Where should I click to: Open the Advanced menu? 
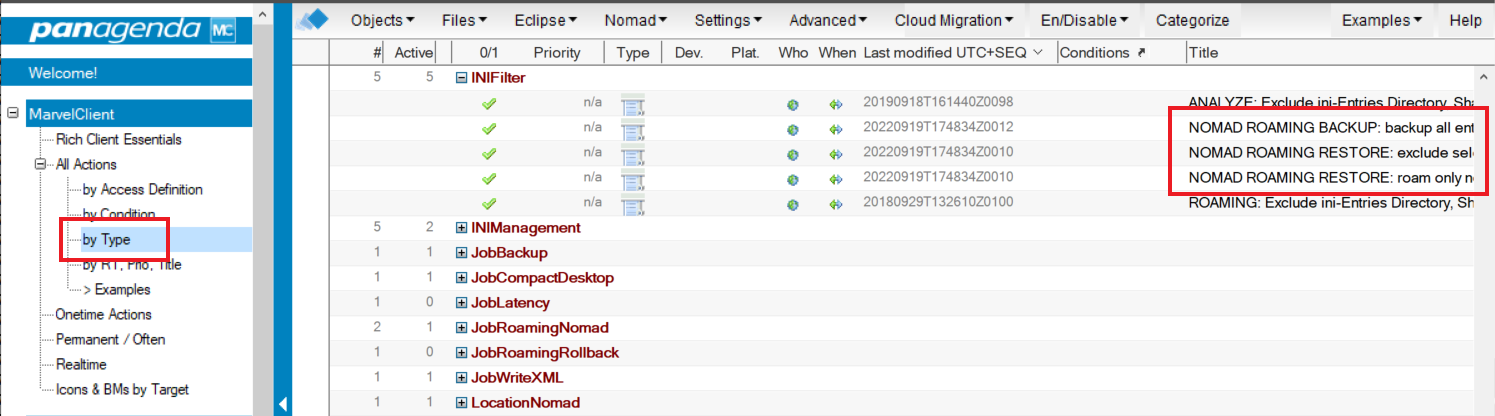point(828,20)
